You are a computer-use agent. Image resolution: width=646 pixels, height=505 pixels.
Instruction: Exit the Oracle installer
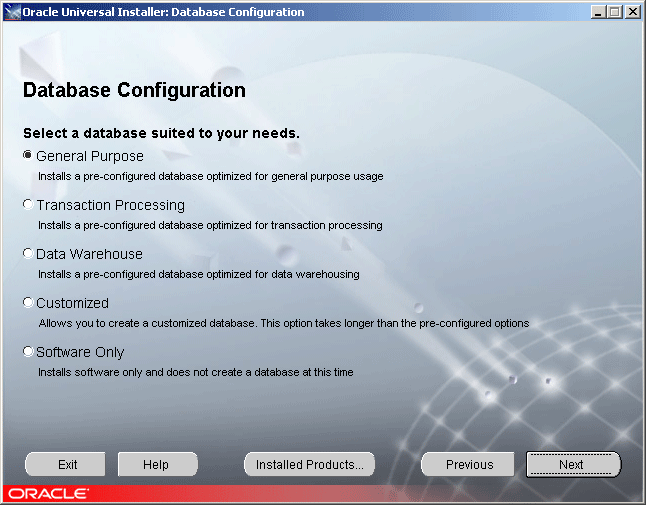coord(65,465)
